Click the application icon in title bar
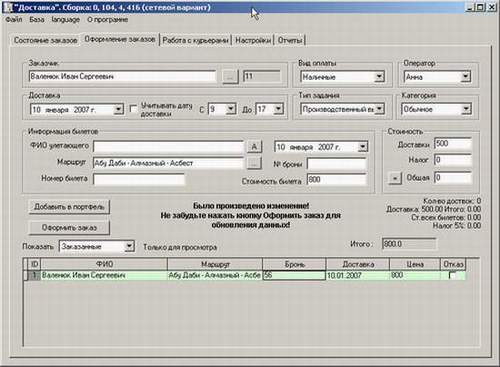 click(x=7, y=7)
